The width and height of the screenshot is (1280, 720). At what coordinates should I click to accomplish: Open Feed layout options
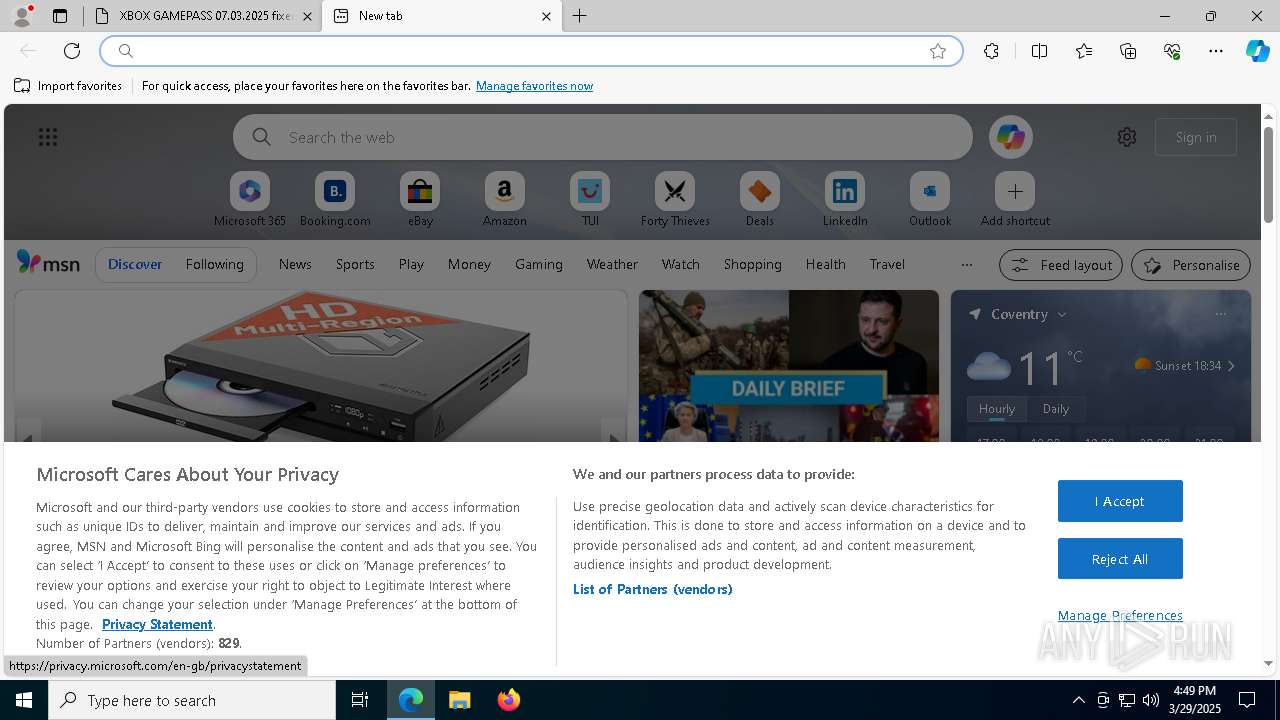1061,265
